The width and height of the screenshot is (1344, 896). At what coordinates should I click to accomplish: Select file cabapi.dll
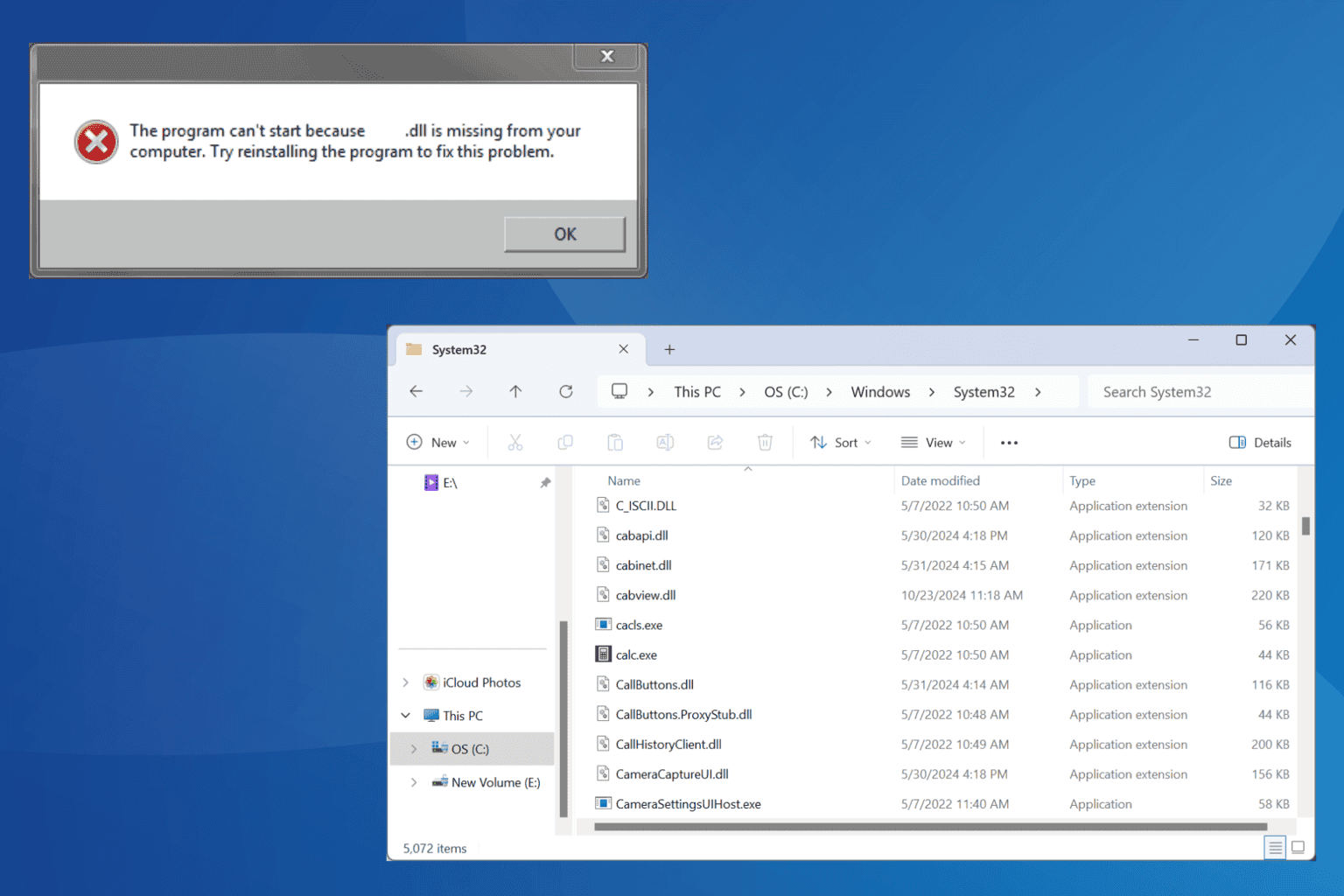(x=641, y=535)
